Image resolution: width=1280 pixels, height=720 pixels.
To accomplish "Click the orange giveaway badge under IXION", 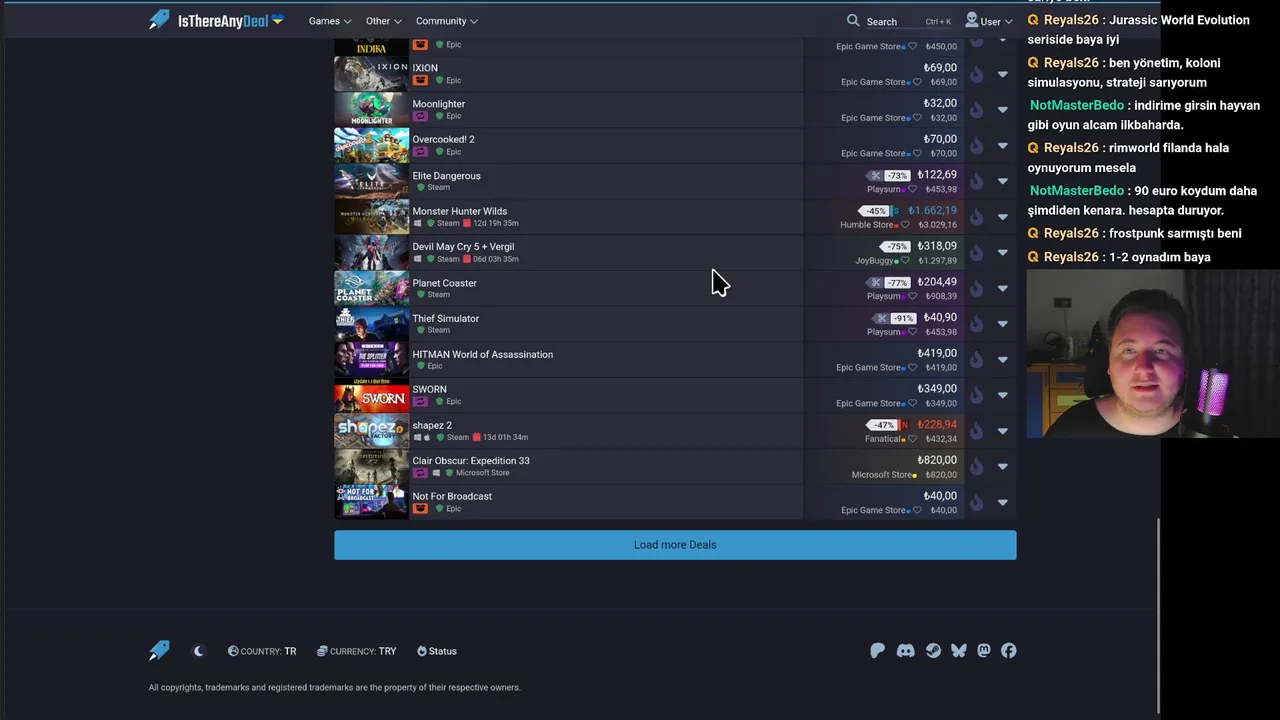I will click(x=420, y=80).
